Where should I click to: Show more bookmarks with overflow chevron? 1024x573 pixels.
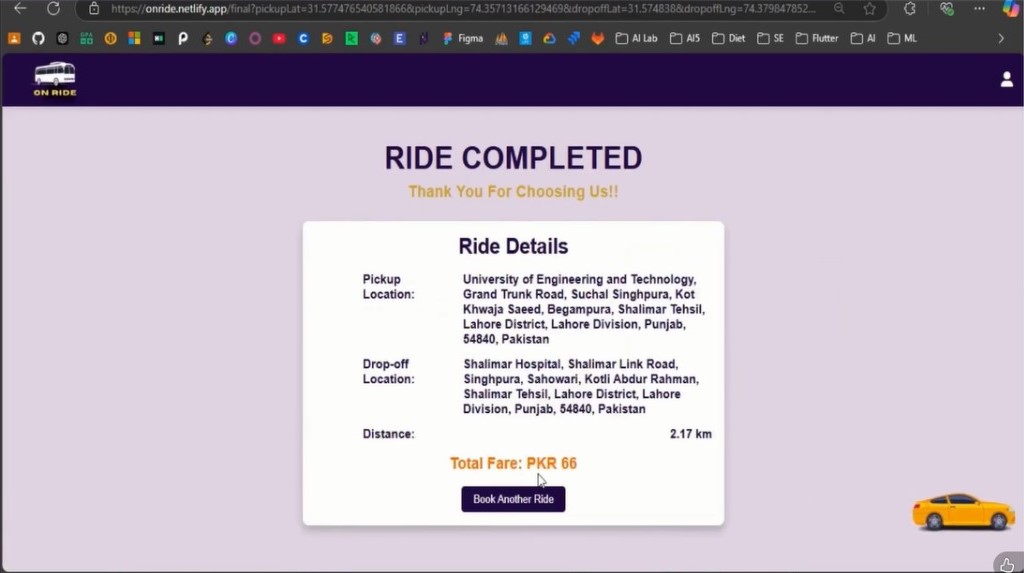[x=1001, y=39]
